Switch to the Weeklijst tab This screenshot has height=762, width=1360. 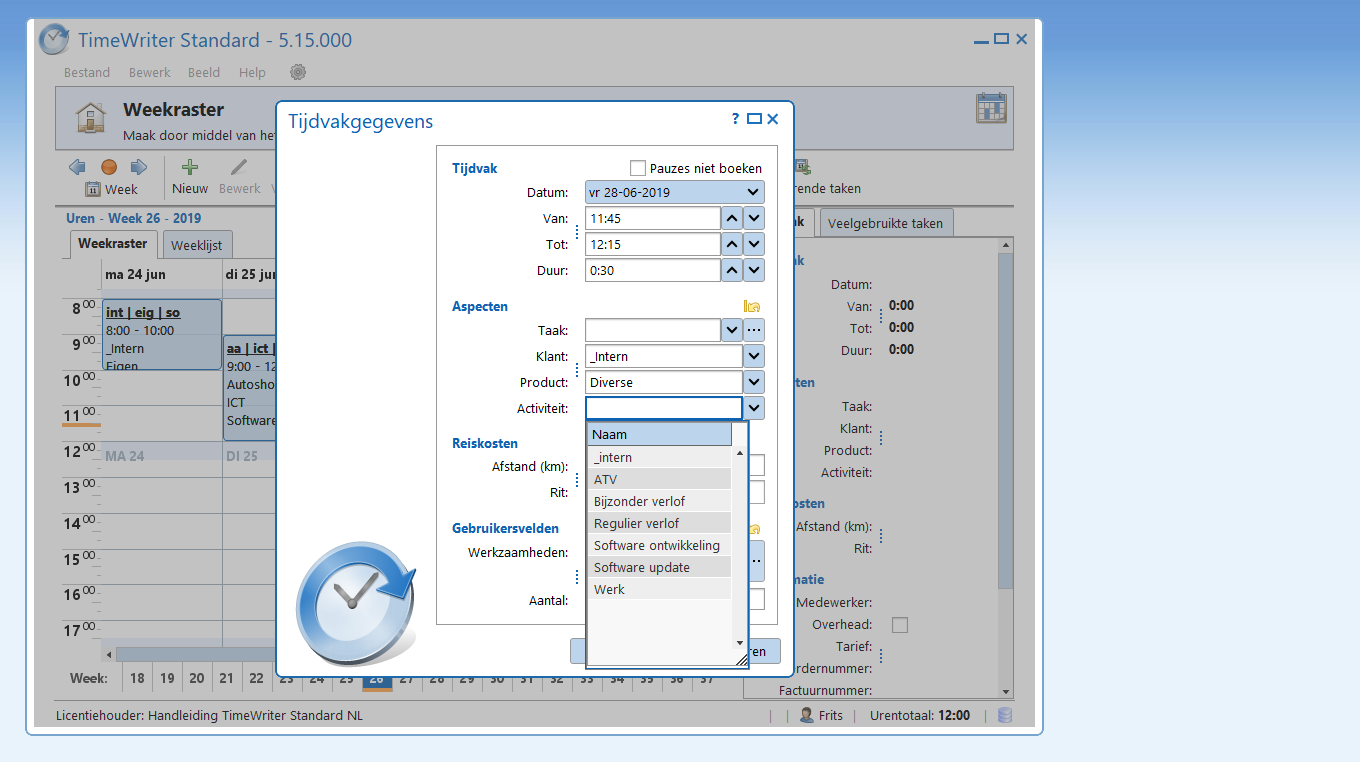[198, 245]
